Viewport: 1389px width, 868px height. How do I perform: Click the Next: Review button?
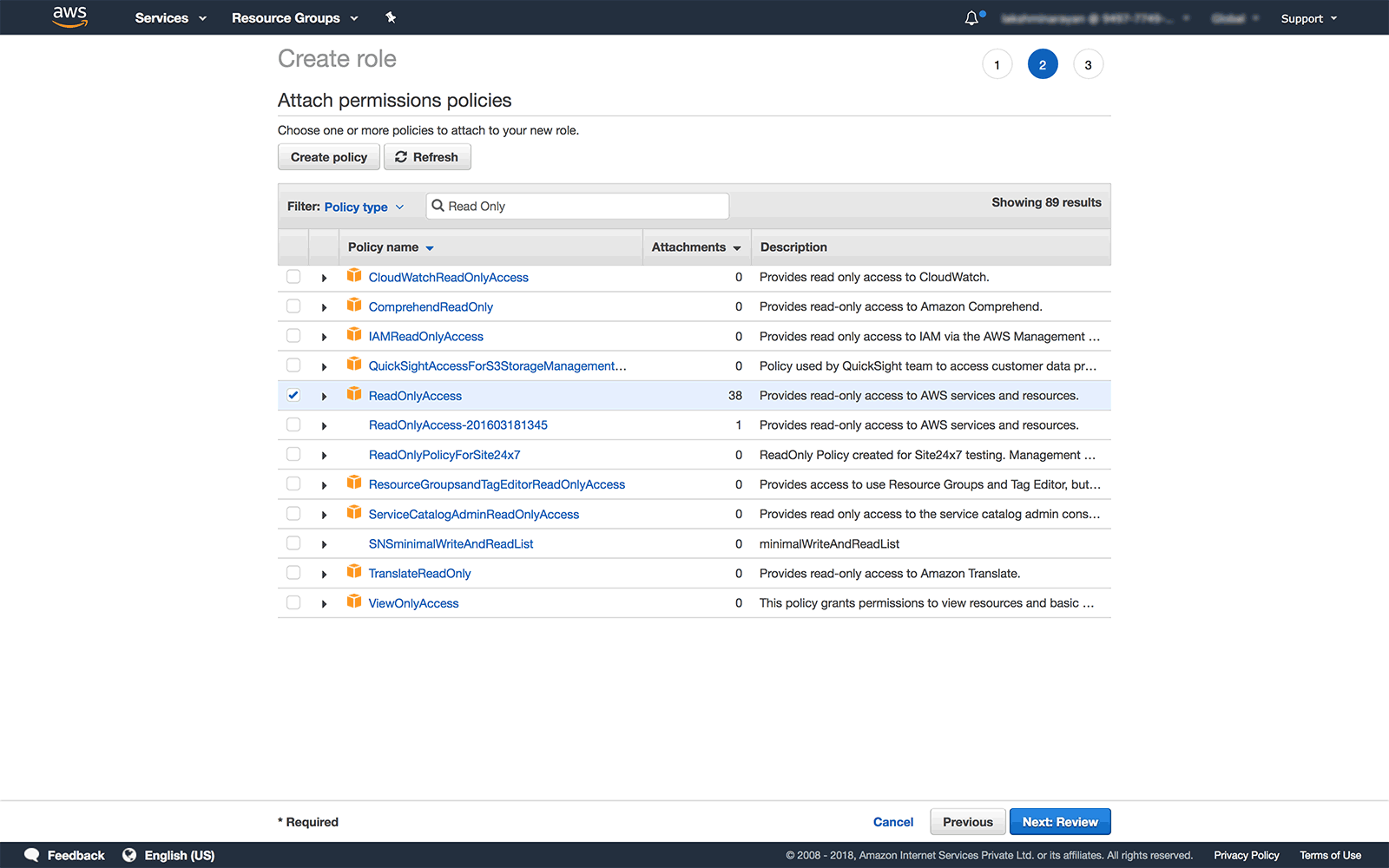click(x=1059, y=822)
